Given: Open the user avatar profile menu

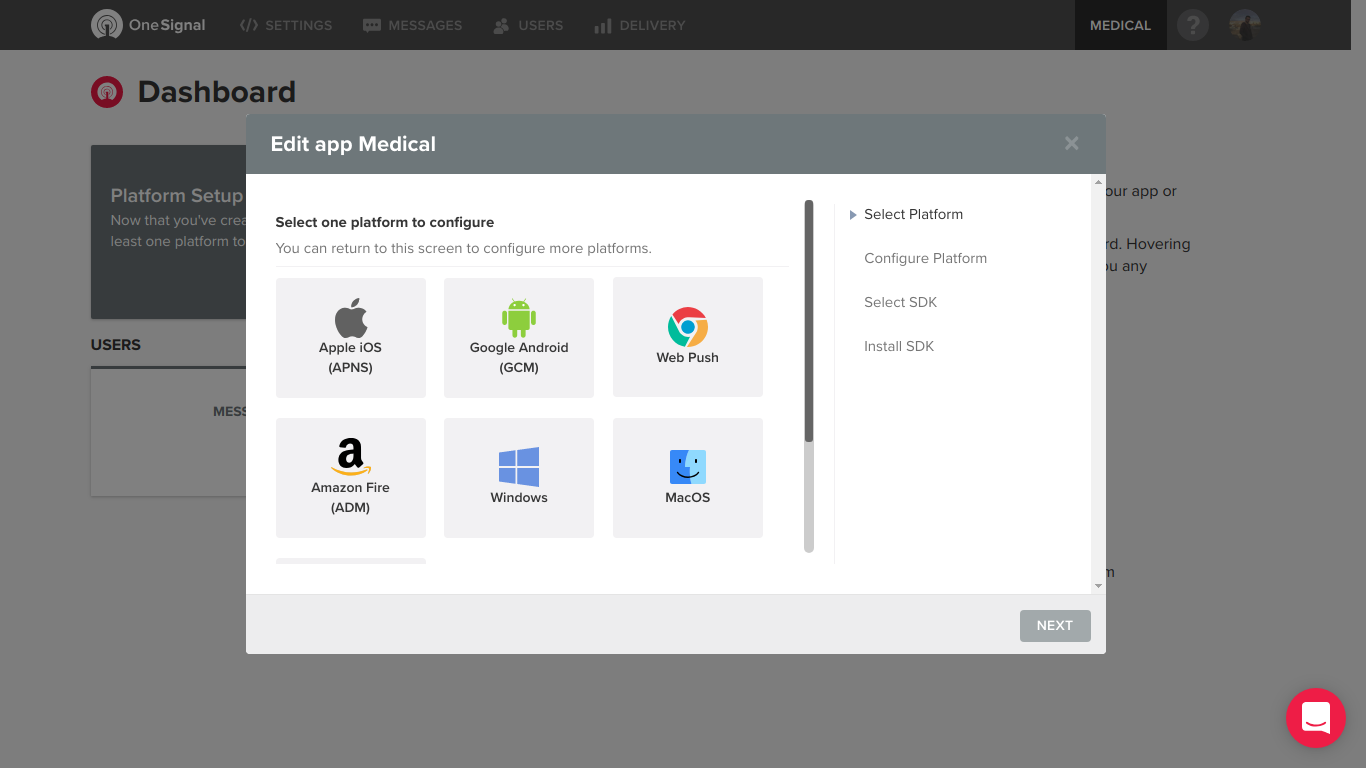Looking at the screenshot, I should (x=1245, y=25).
